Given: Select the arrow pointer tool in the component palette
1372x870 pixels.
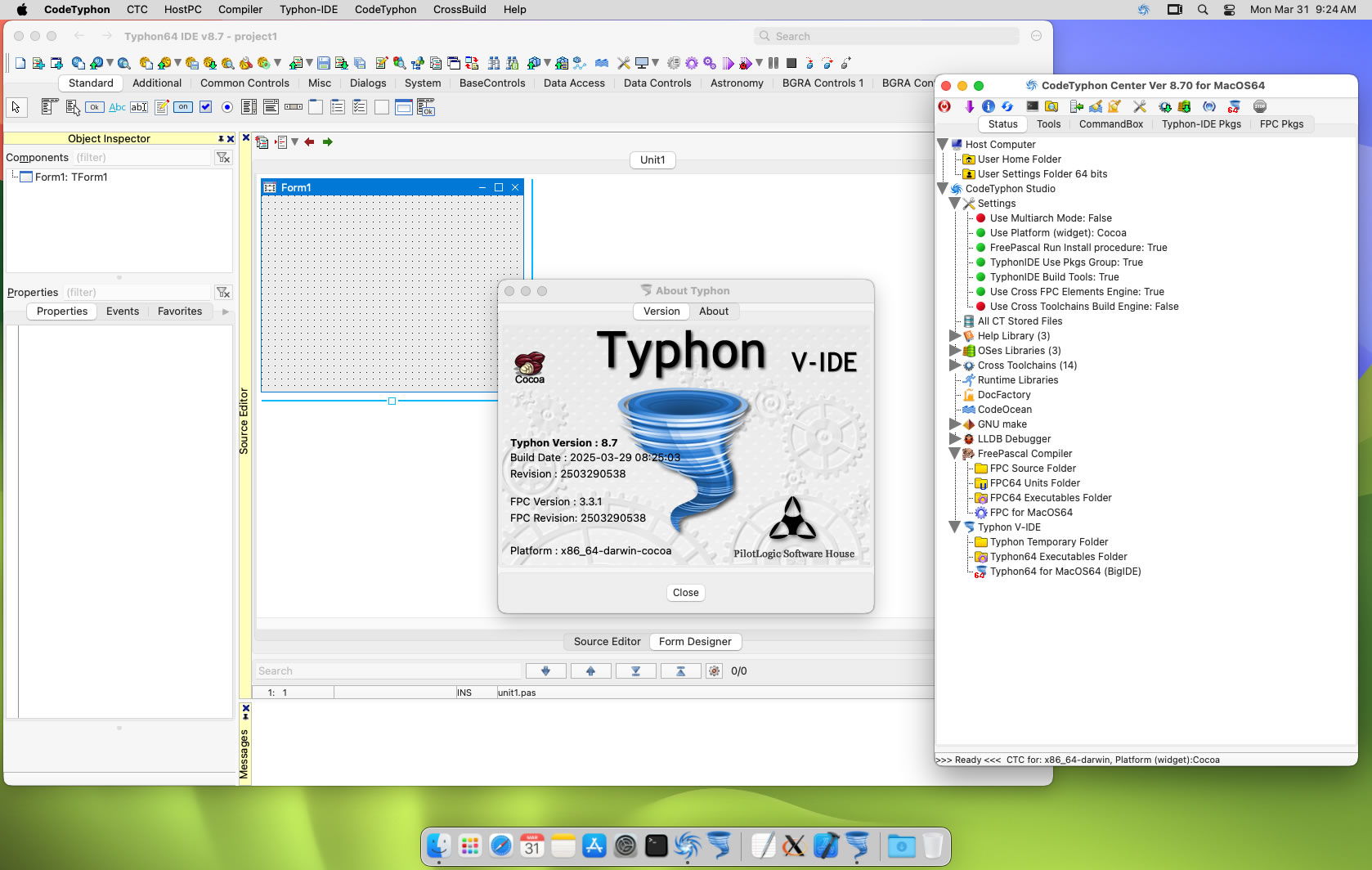Looking at the screenshot, I should 16,107.
